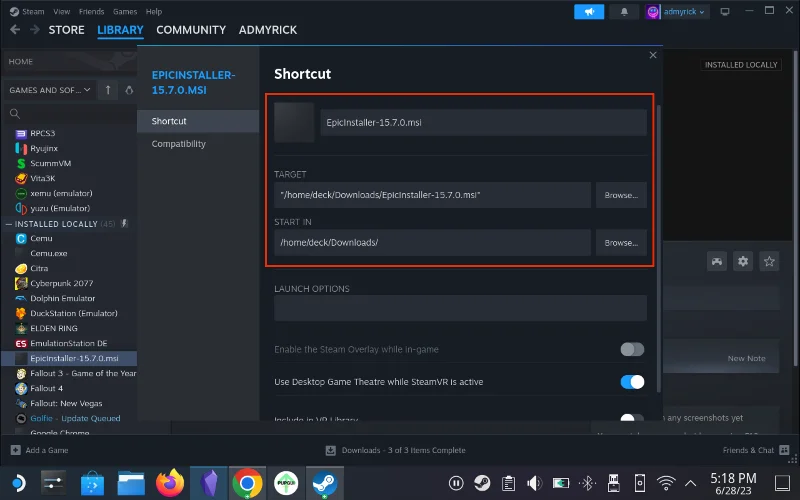Launch Firefox from the taskbar
This screenshot has height=500, width=800.
coord(170,483)
